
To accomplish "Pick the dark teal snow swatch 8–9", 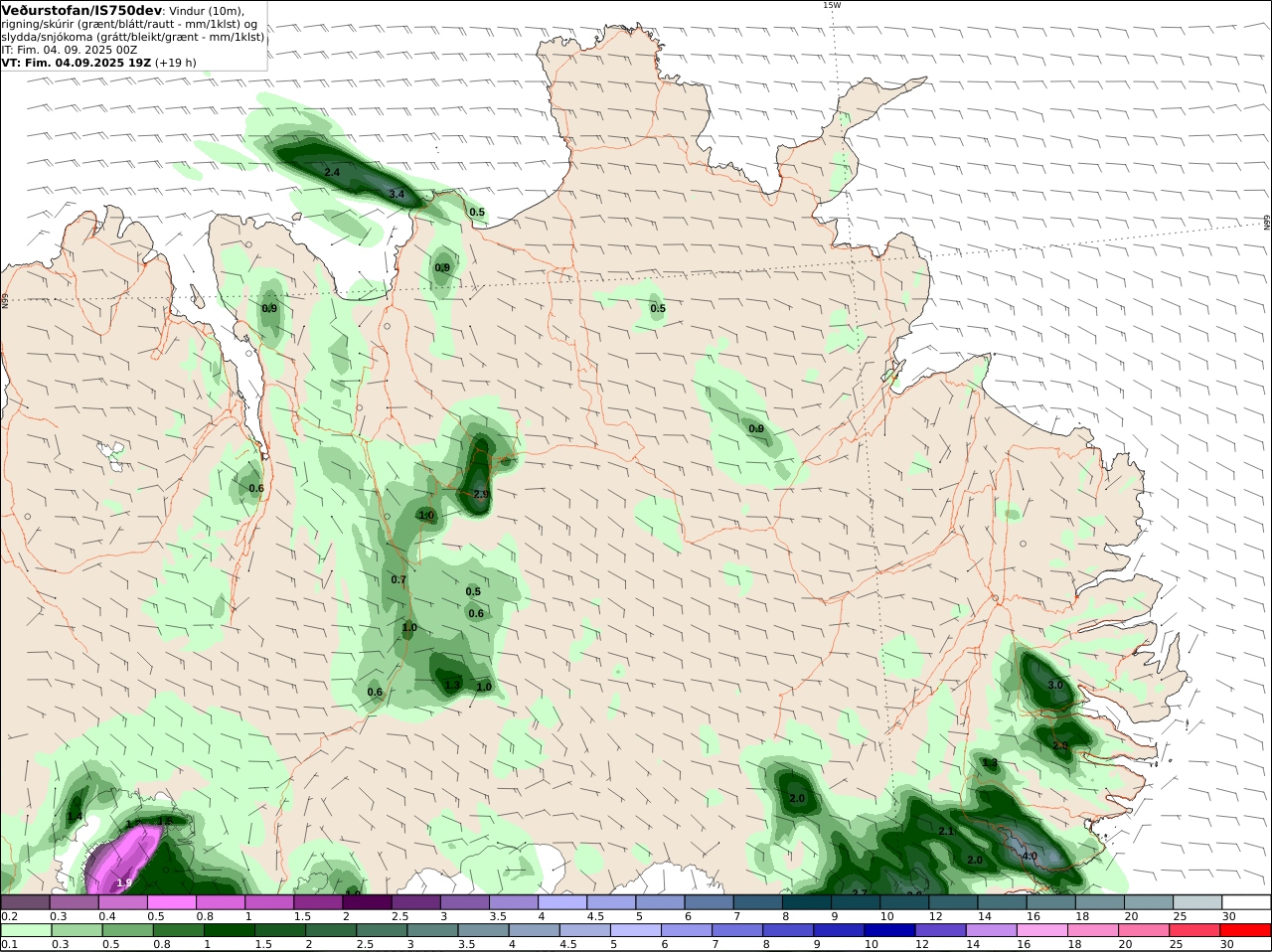I will coord(807,901).
